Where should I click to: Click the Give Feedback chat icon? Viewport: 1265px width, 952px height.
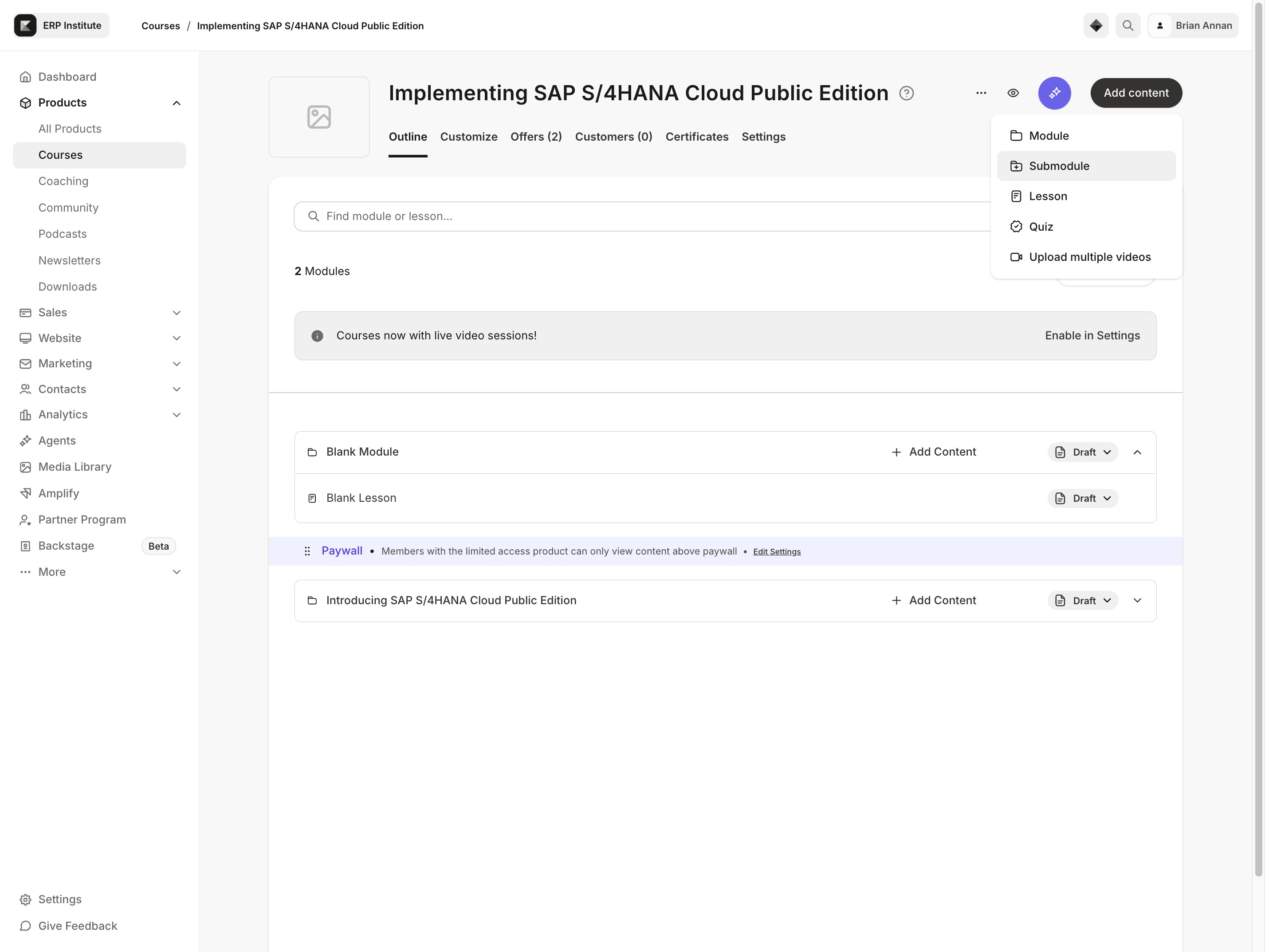25,926
